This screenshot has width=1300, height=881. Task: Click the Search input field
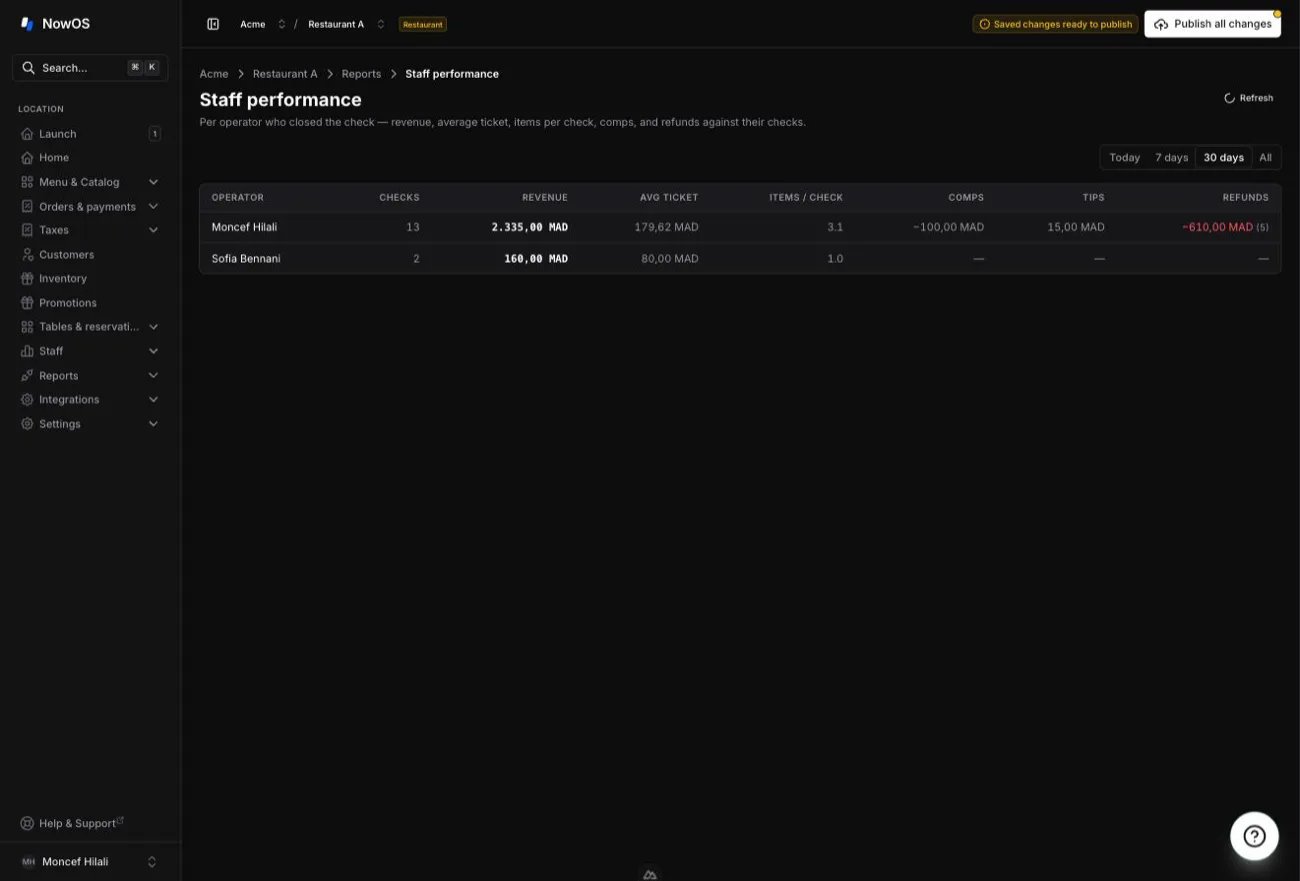(x=90, y=68)
